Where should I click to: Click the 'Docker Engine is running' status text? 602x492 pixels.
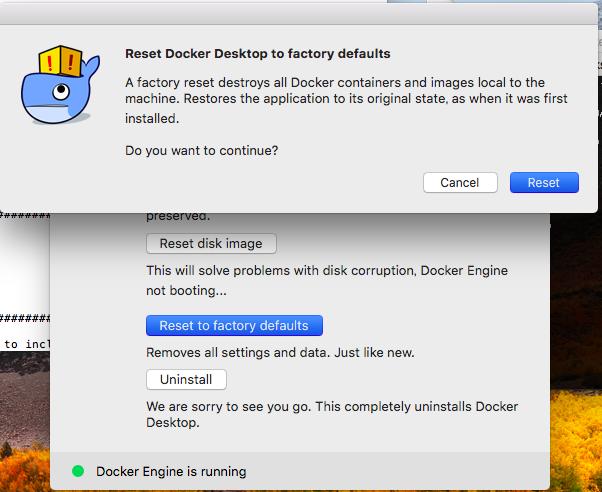coord(171,471)
